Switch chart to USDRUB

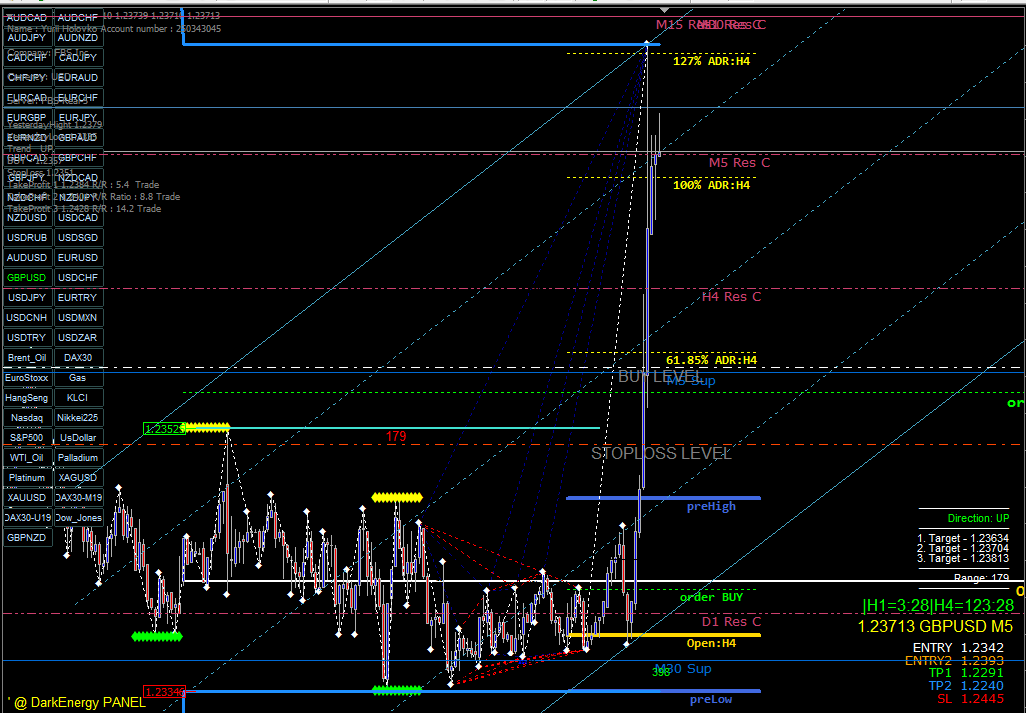[x=27, y=237]
